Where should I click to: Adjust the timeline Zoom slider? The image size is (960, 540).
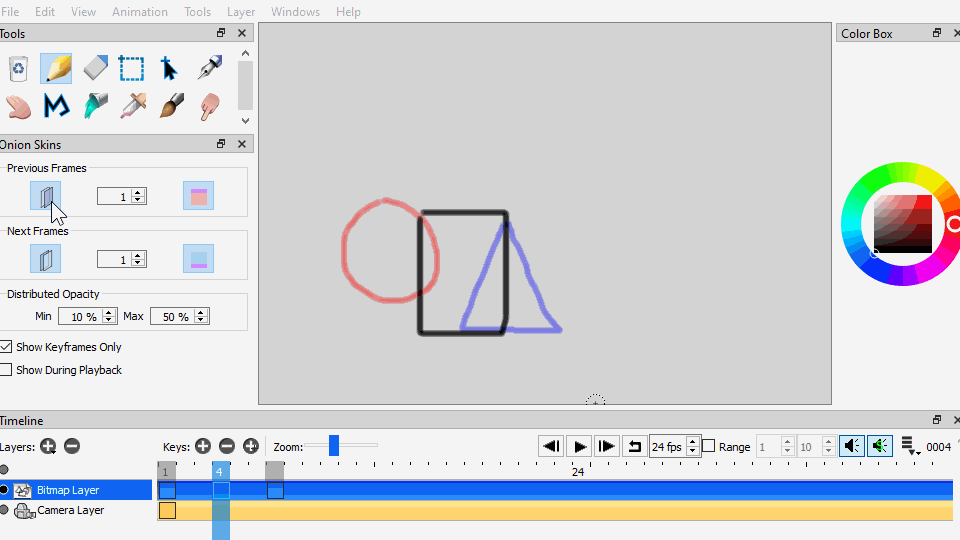[x=334, y=446]
